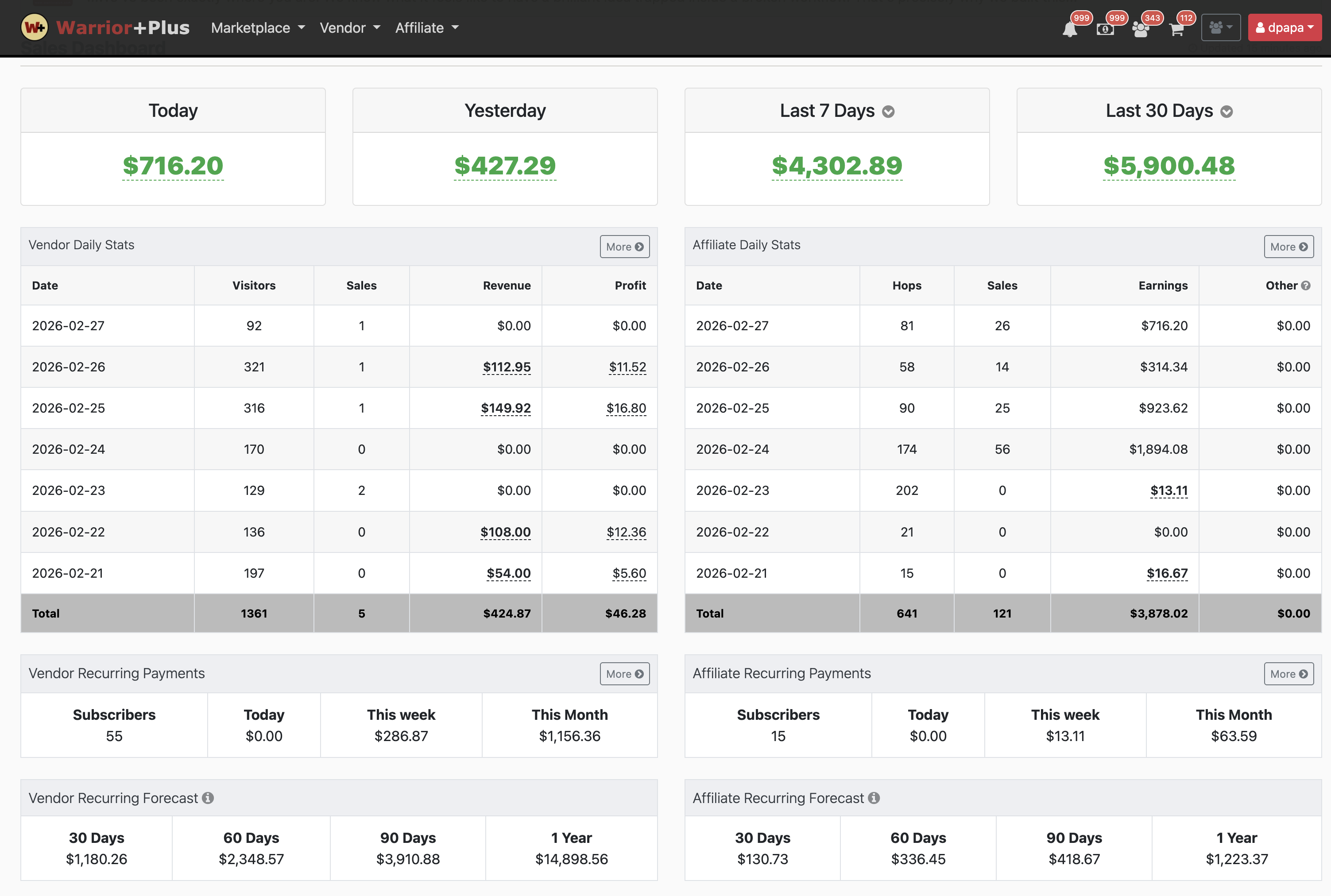Click the user icon inside the dpapa button
The image size is (1331, 896).
[1261, 27]
